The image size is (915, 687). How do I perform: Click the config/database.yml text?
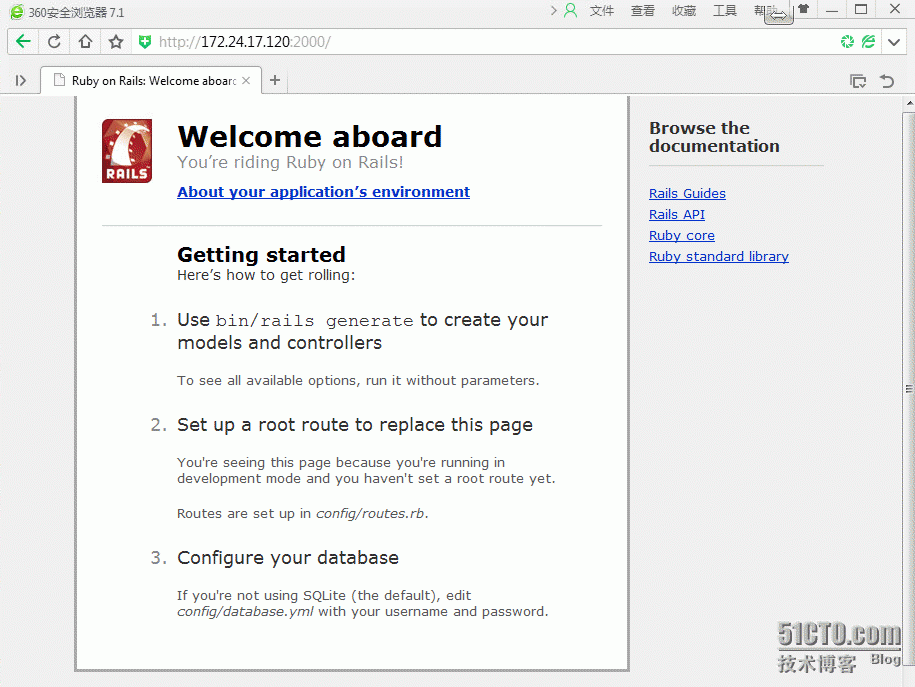coord(245,612)
